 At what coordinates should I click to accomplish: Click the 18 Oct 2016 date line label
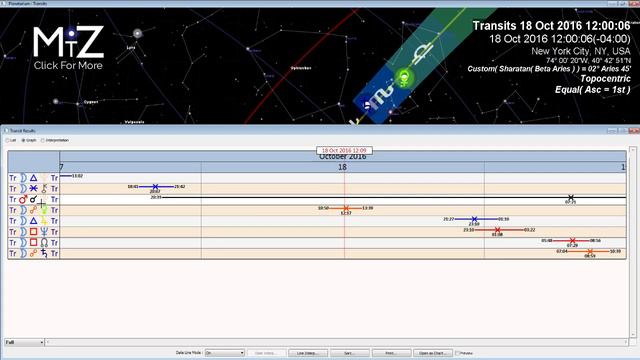tap(344, 151)
